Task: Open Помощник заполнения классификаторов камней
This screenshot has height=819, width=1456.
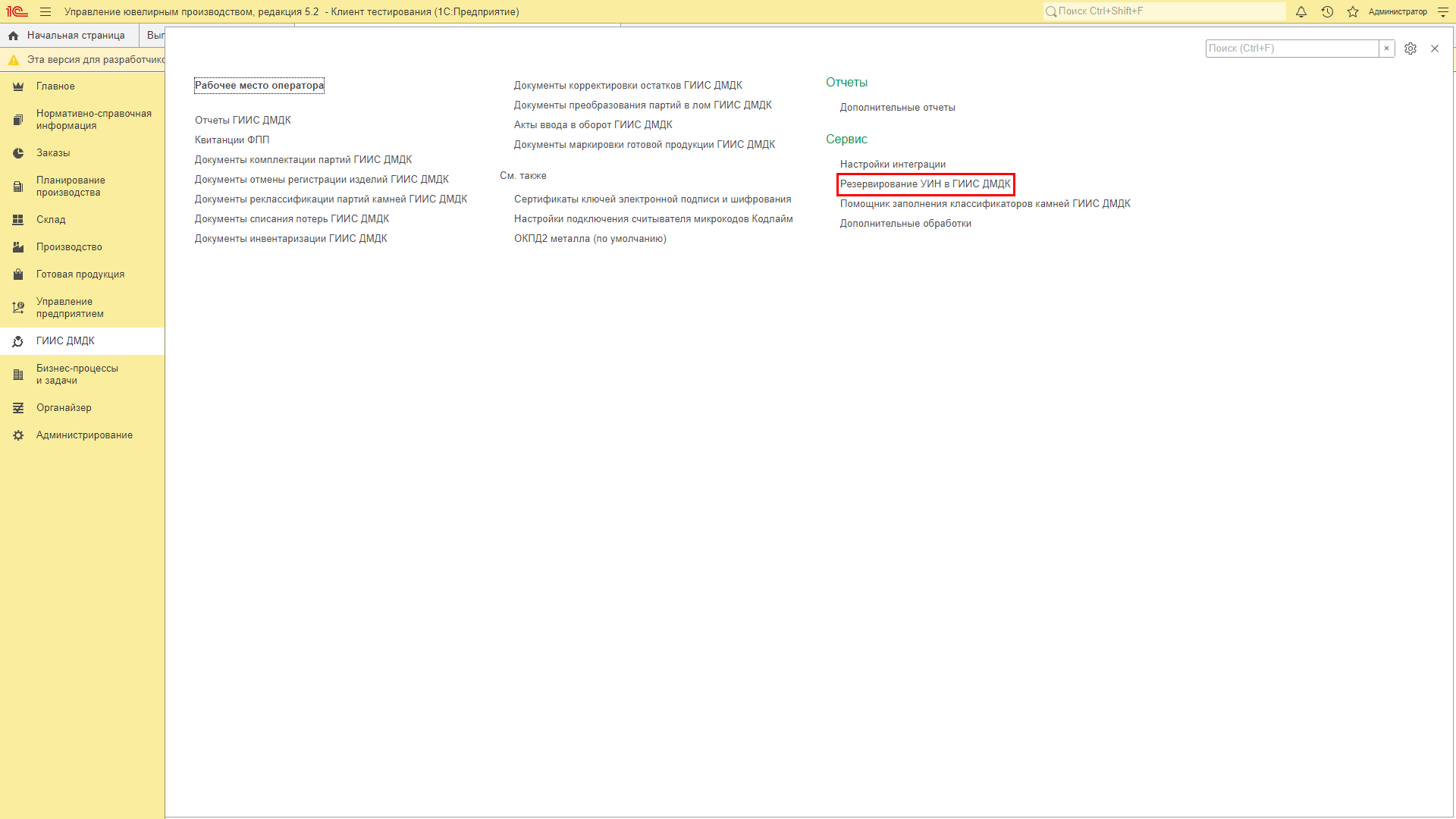Action: click(985, 204)
